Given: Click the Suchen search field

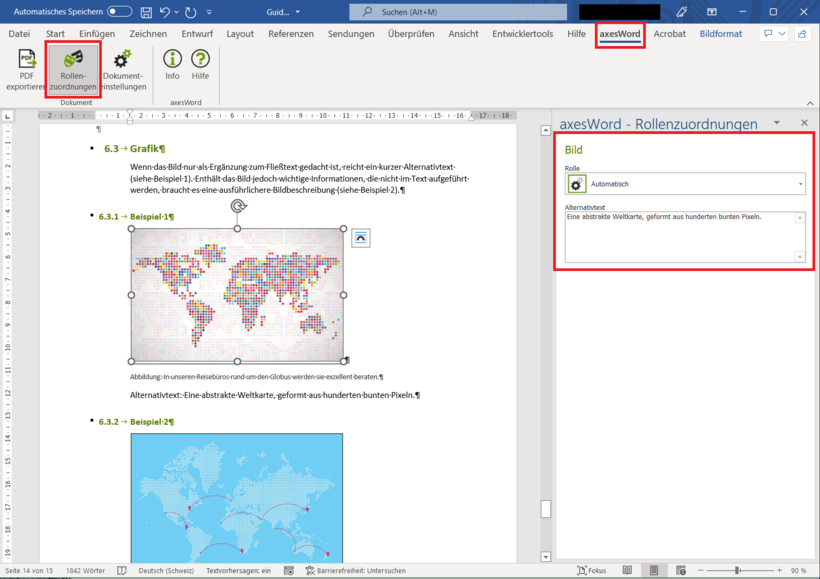Looking at the screenshot, I should 458,12.
